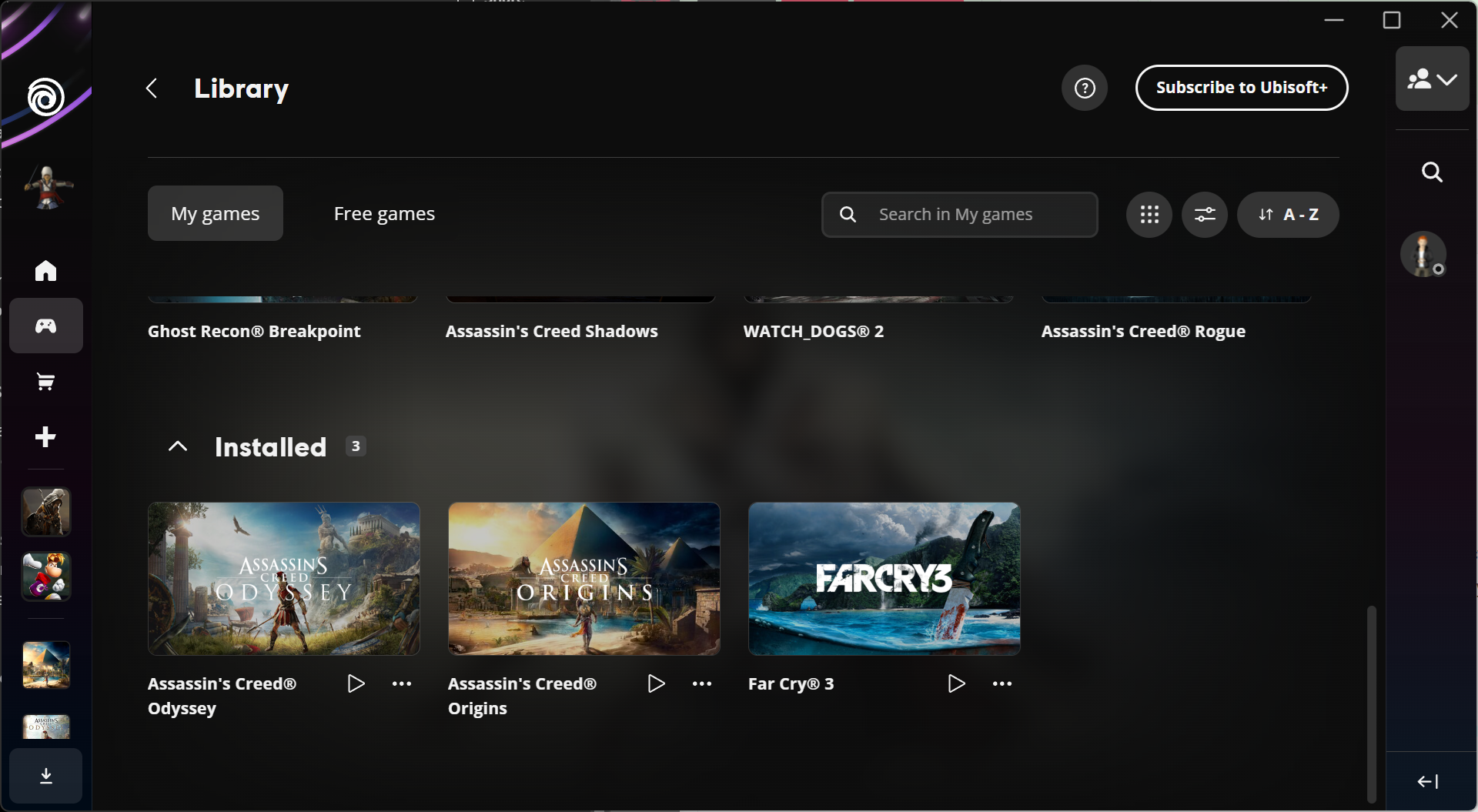Viewport: 1478px width, 812px height.
Task: Open the Rayman shortcut in sidebar
Action: 46,576
